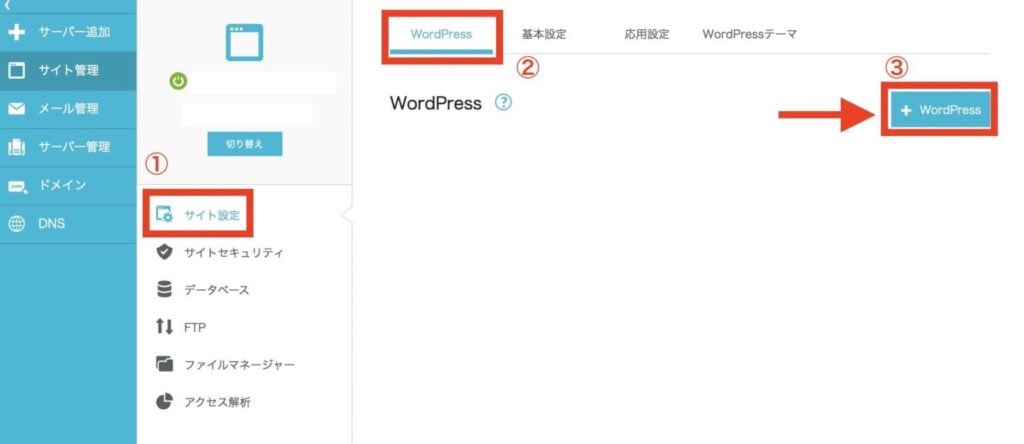The image size is (1024, 444).
Task: Click the database stack icon
Action: click(x=165, y=289)
